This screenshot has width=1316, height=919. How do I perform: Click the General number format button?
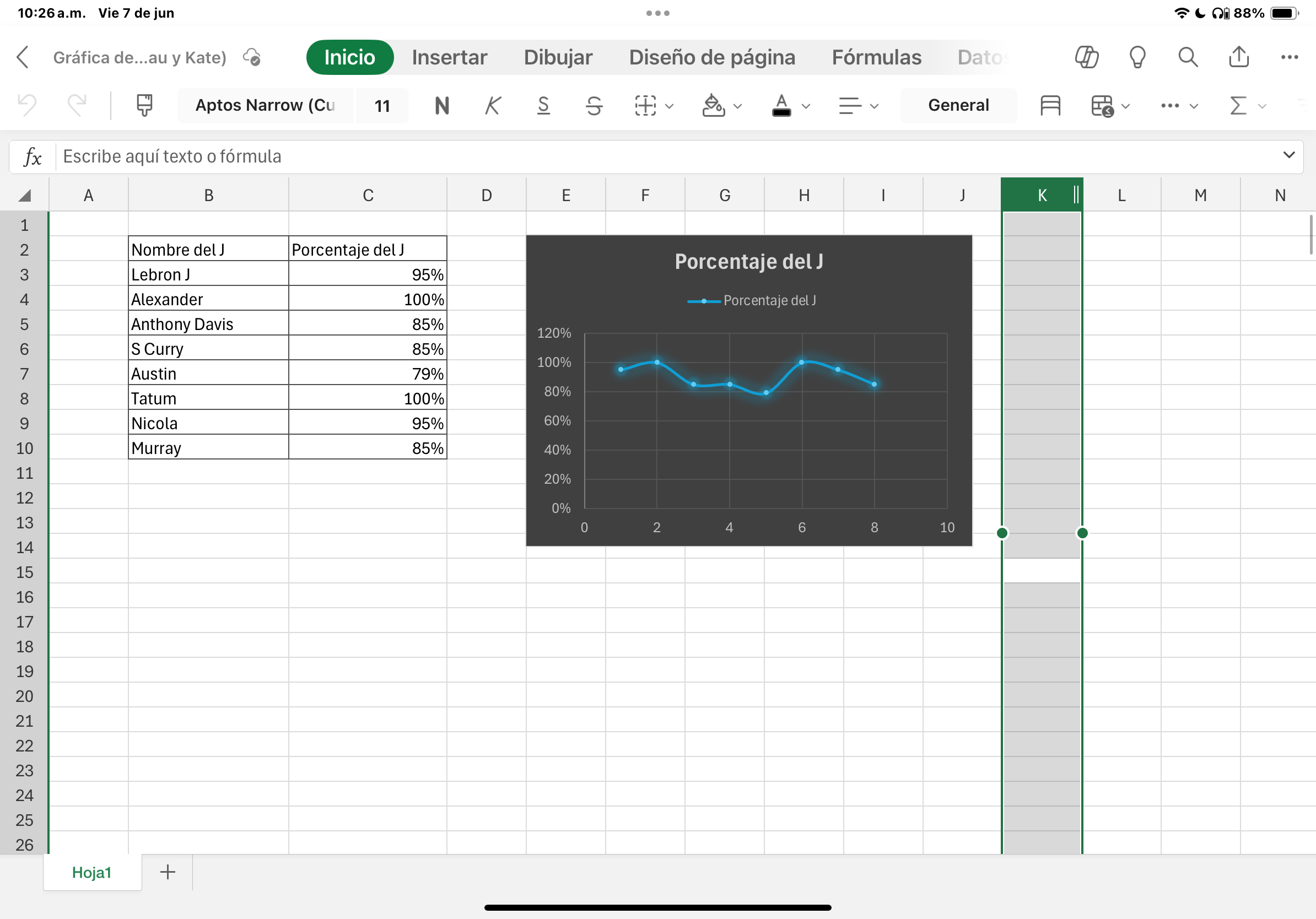958,105
